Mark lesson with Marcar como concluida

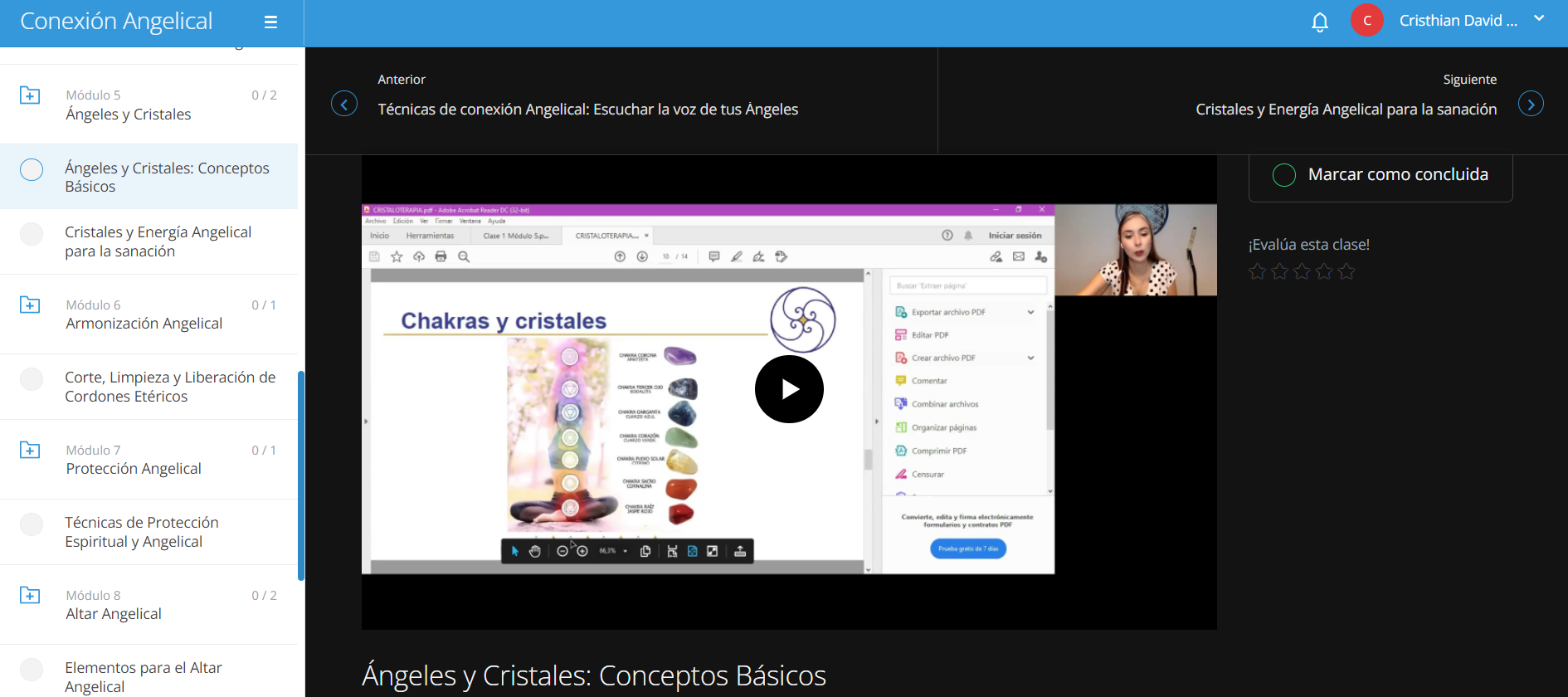(1380, 175)
